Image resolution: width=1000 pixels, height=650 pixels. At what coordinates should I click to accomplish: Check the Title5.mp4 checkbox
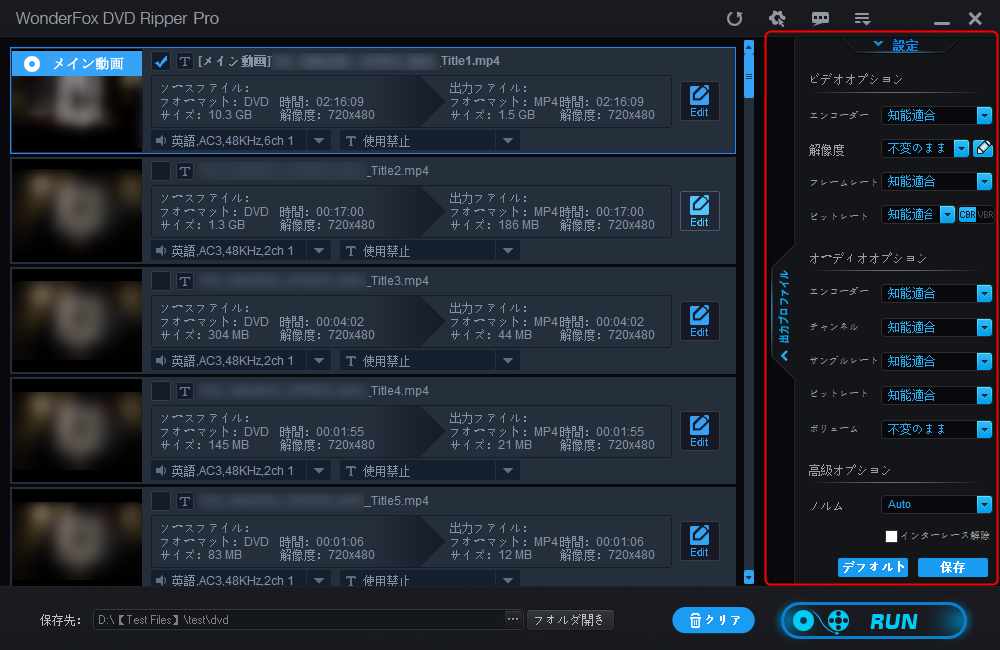point(161,501)
